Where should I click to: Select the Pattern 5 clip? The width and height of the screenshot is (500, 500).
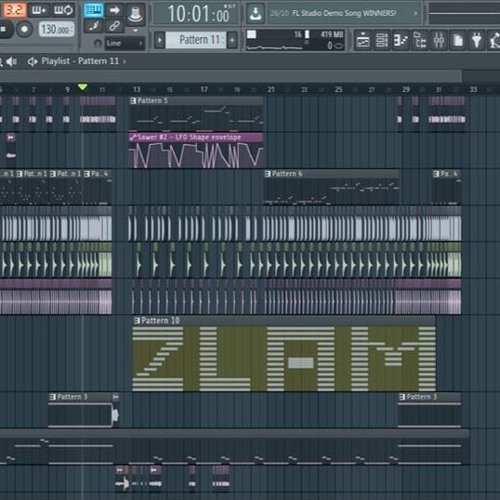(x=196, y=114)
